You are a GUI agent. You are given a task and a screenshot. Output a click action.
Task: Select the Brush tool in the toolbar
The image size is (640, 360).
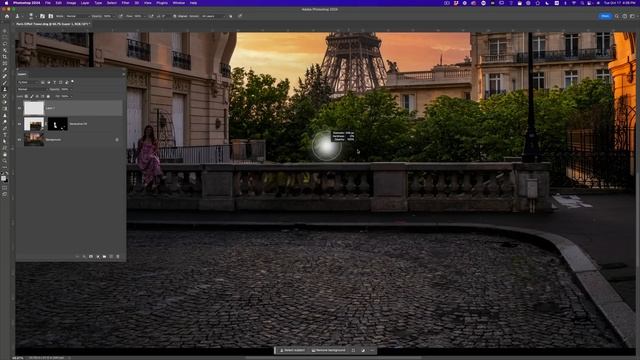tap(5, 82)
